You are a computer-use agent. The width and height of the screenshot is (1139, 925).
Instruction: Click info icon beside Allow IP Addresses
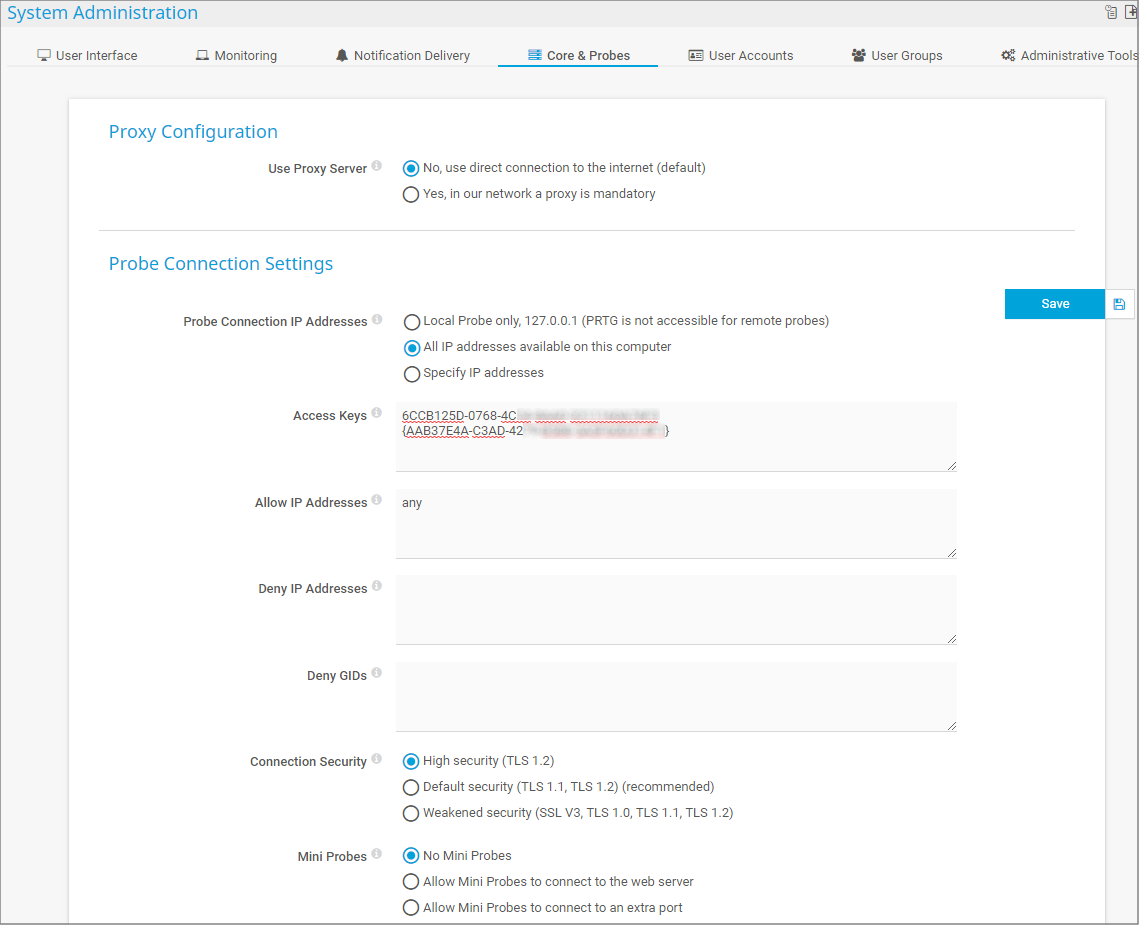(x=377, y=500)
